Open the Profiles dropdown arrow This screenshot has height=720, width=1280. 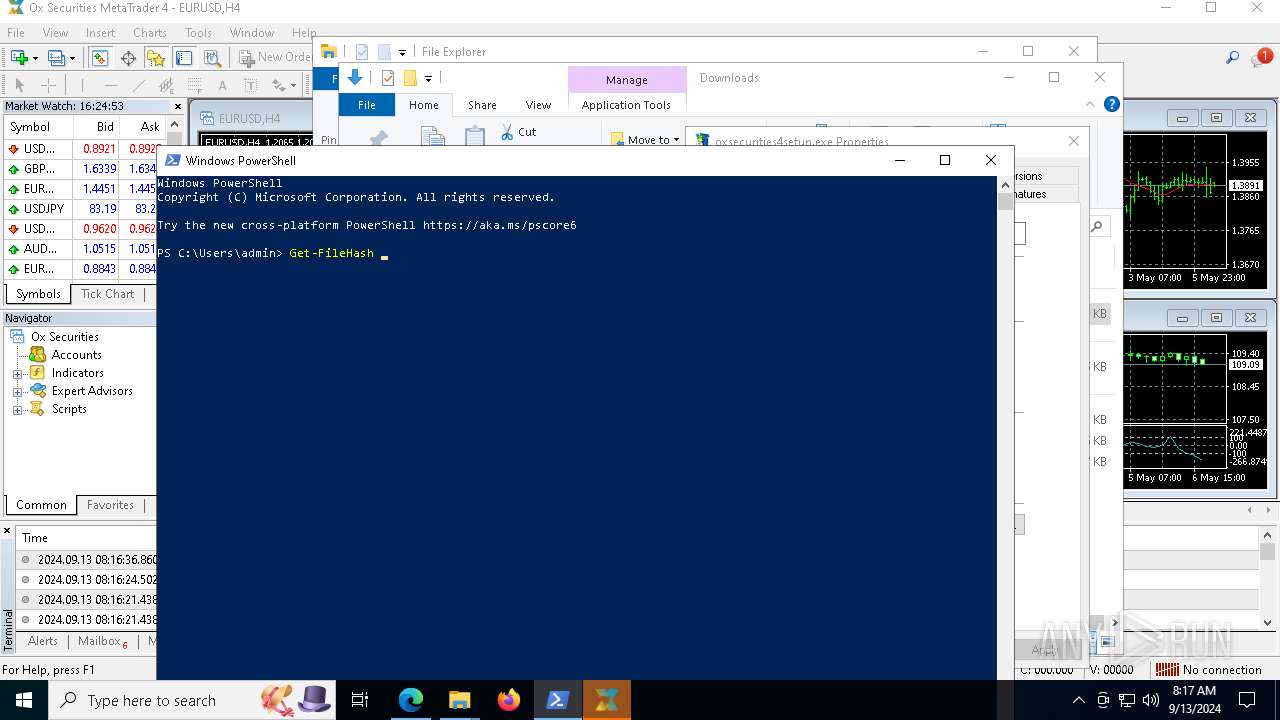(72, 58)
